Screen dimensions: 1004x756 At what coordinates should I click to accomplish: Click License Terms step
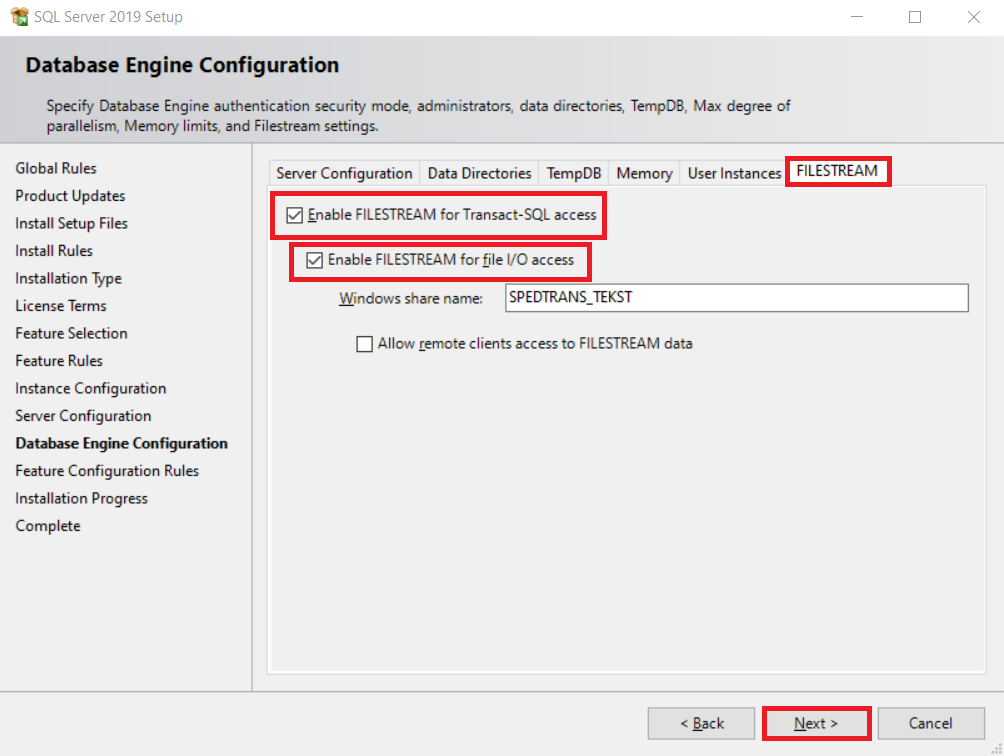[x=61, y=306]
